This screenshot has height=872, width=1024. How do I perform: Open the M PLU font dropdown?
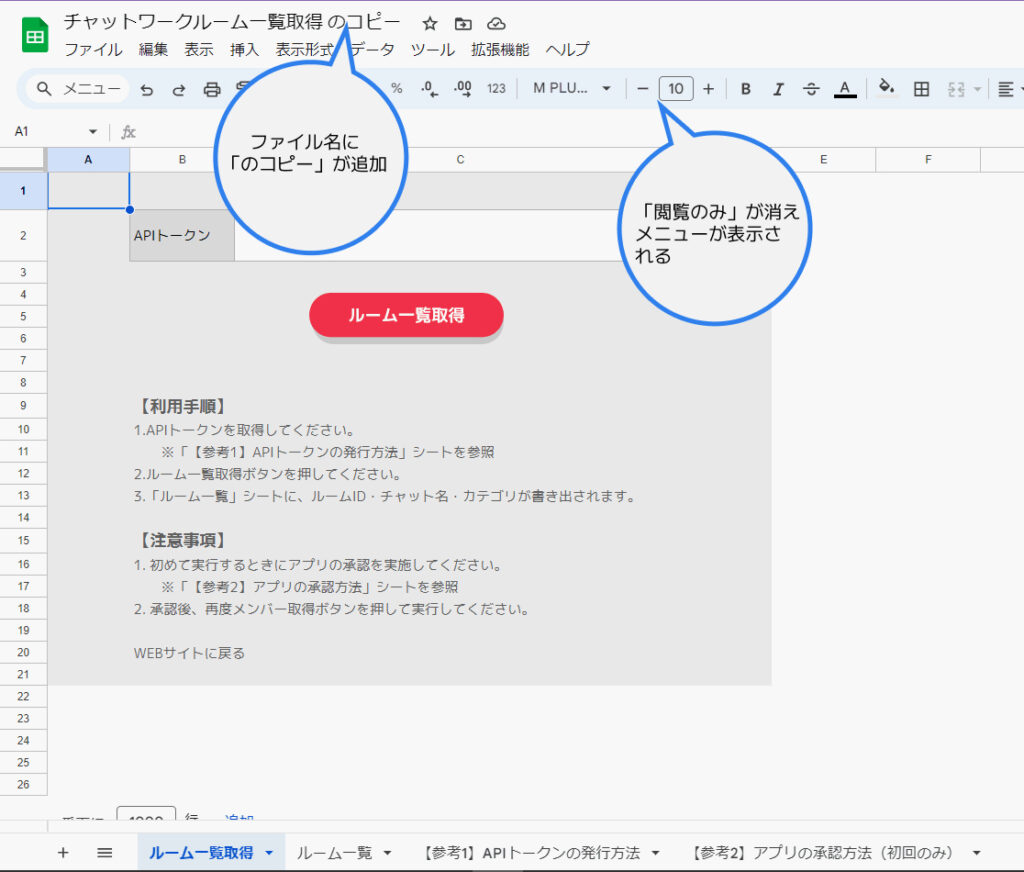click(571, 89)
